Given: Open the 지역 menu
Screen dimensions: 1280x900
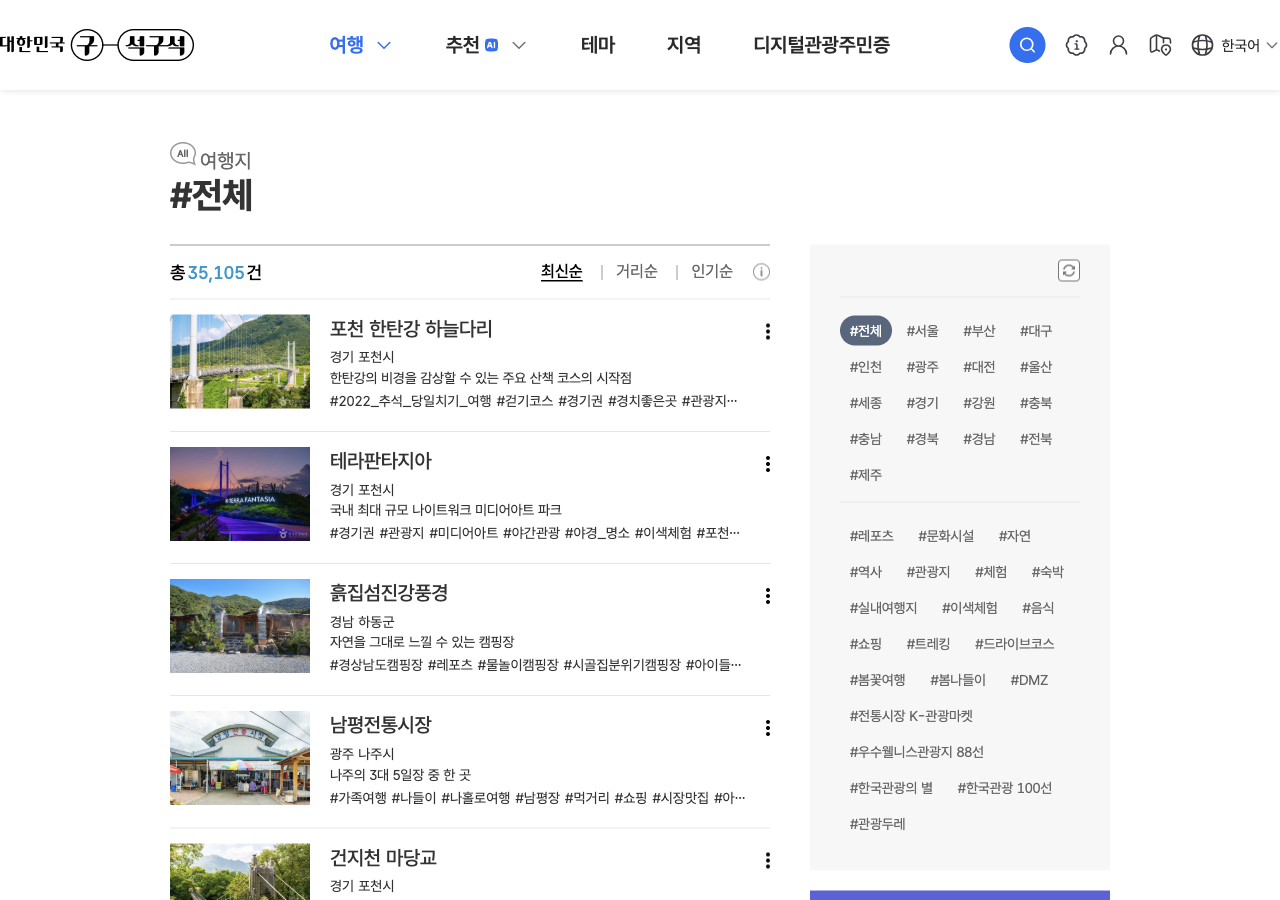Looking at the screenshot, I should click(684, 45).
